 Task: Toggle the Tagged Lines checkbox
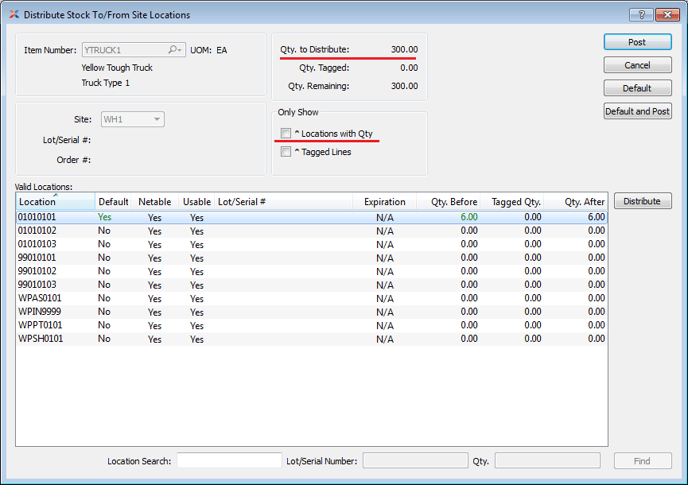[287, 152]
